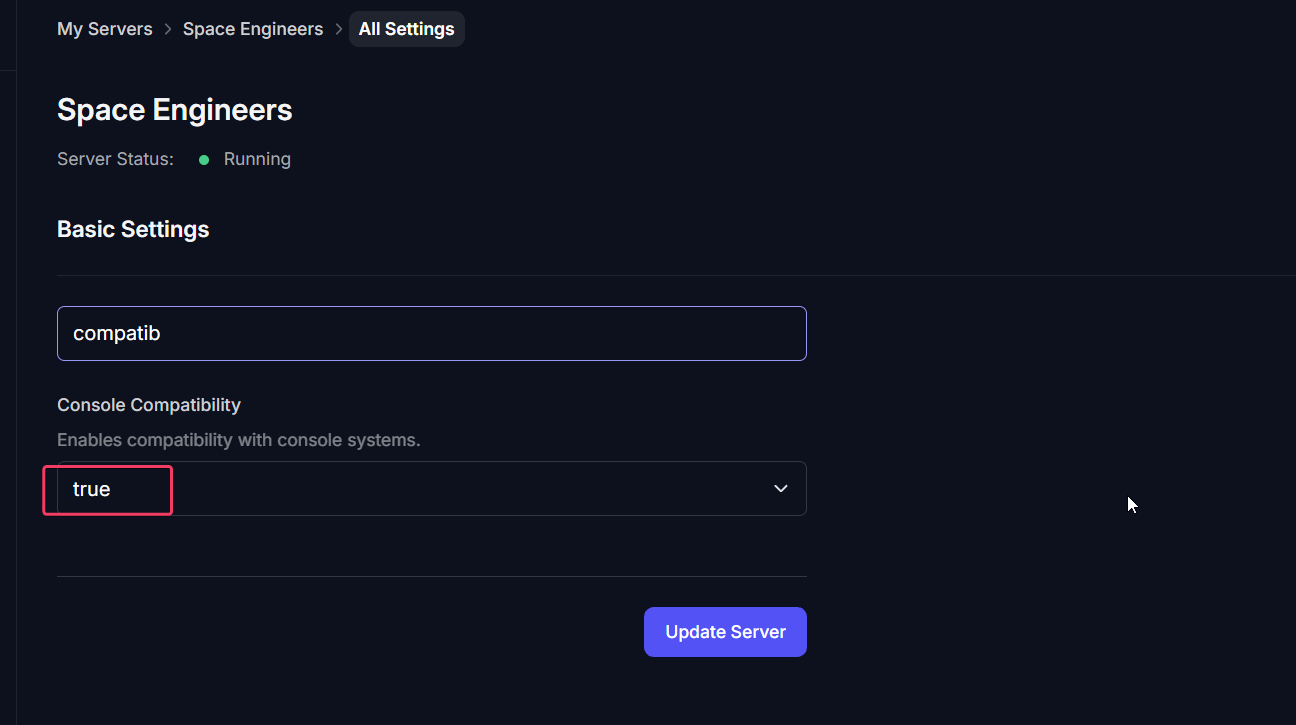The height and width of the screenshot is (725, 1296).
Task: Navigate to Space Engineers via the breadcrumb
Action: tap(252, 29)
